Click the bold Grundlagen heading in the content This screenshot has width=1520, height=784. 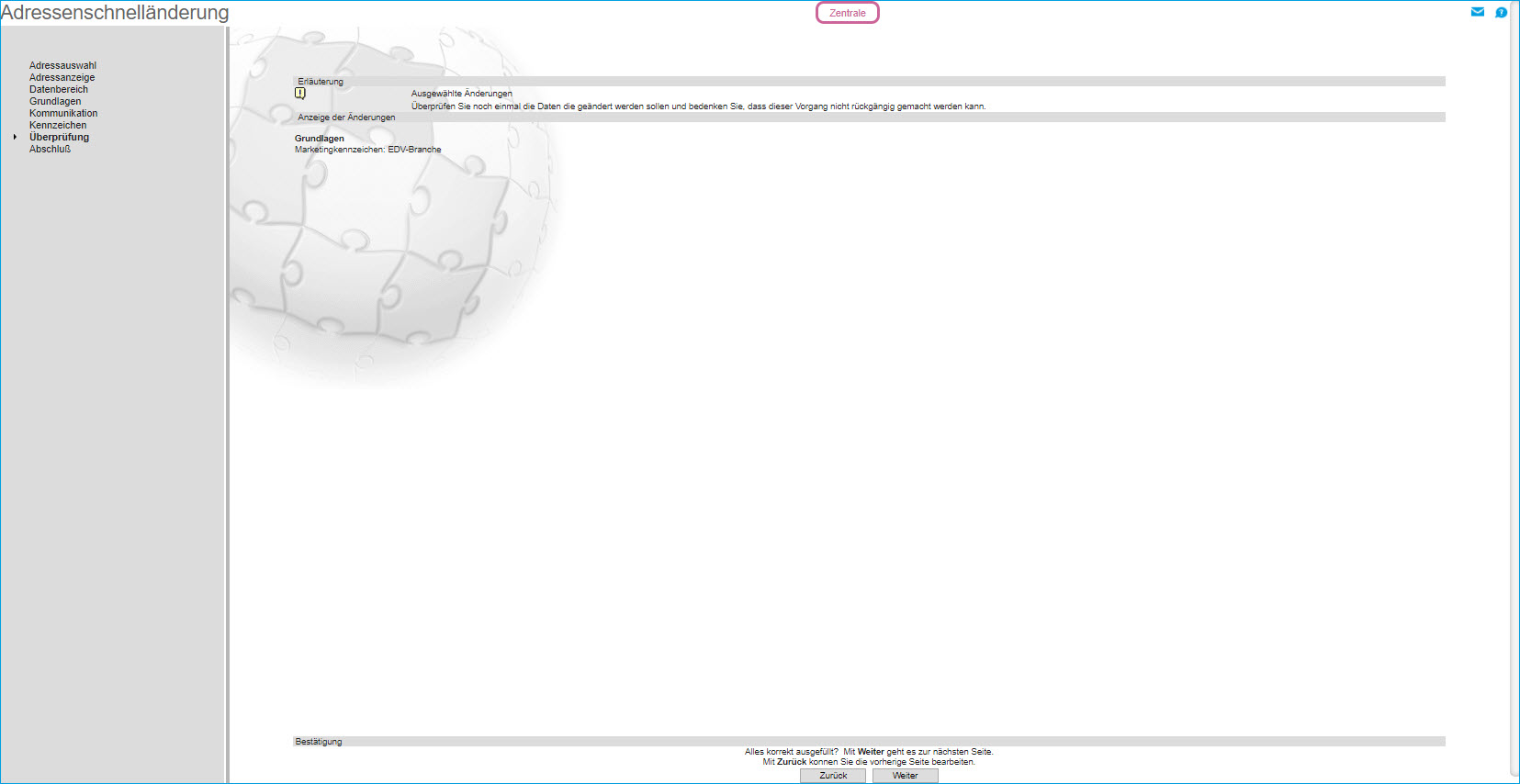click(x=320, y=139)
